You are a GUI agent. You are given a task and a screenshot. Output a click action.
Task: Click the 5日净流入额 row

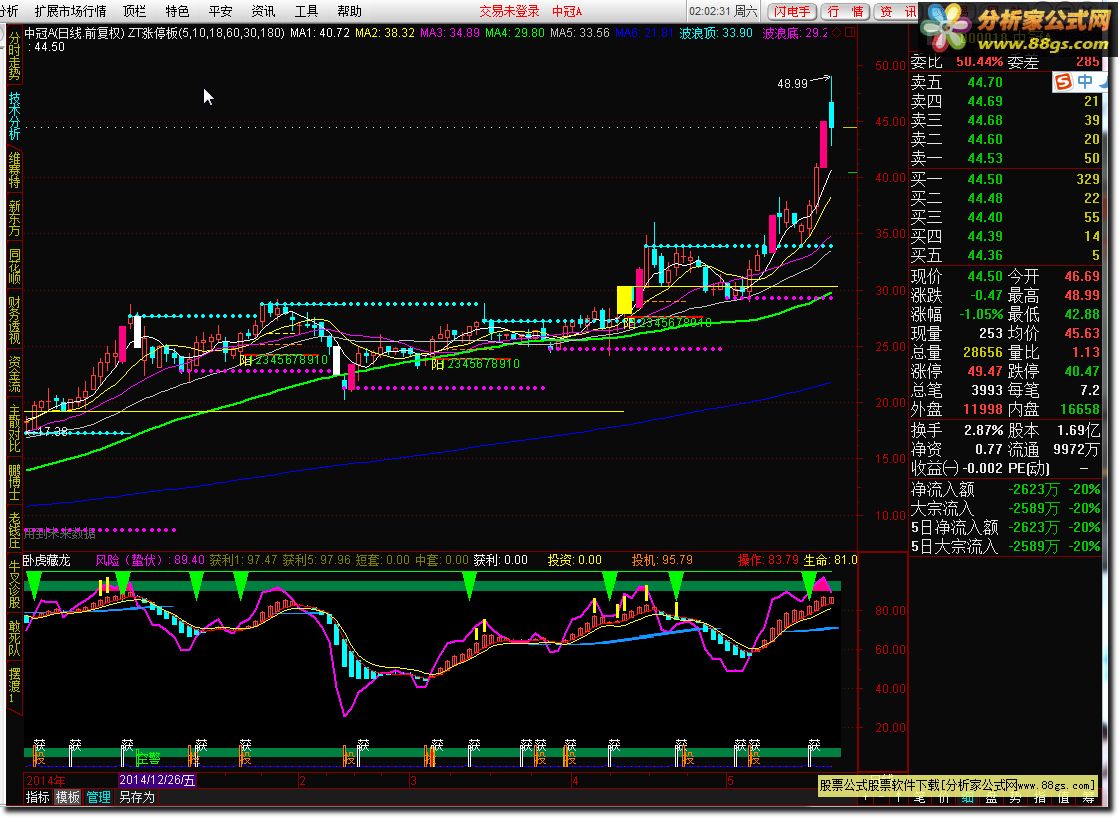coord(1006,527)
